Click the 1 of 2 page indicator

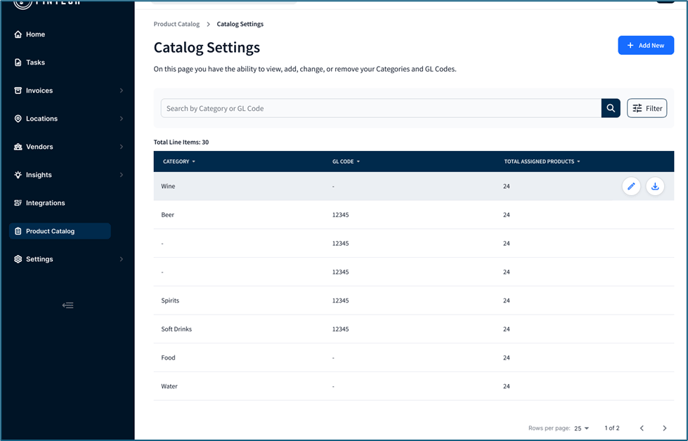click(x=612, y=428)
